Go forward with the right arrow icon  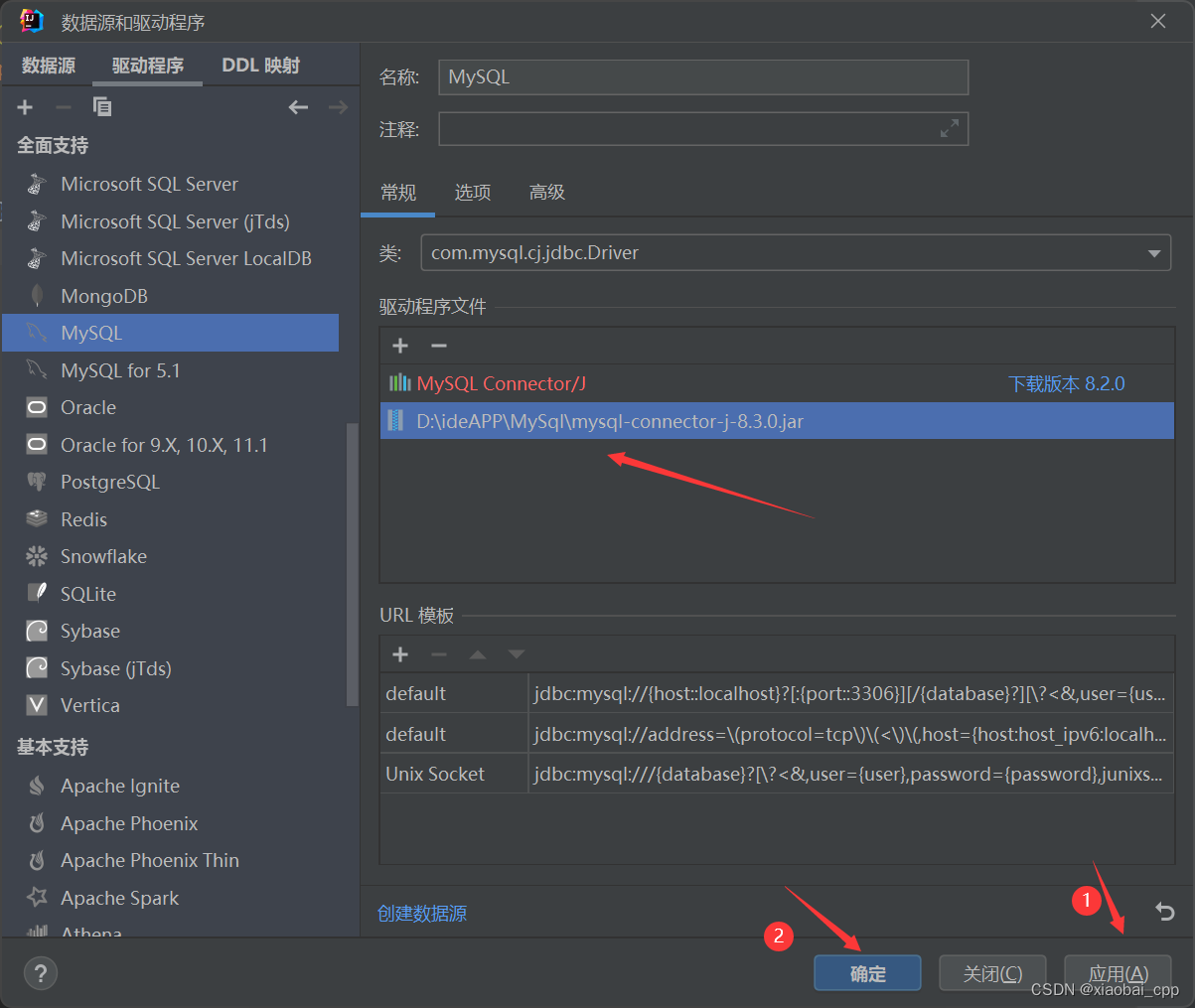338,107
